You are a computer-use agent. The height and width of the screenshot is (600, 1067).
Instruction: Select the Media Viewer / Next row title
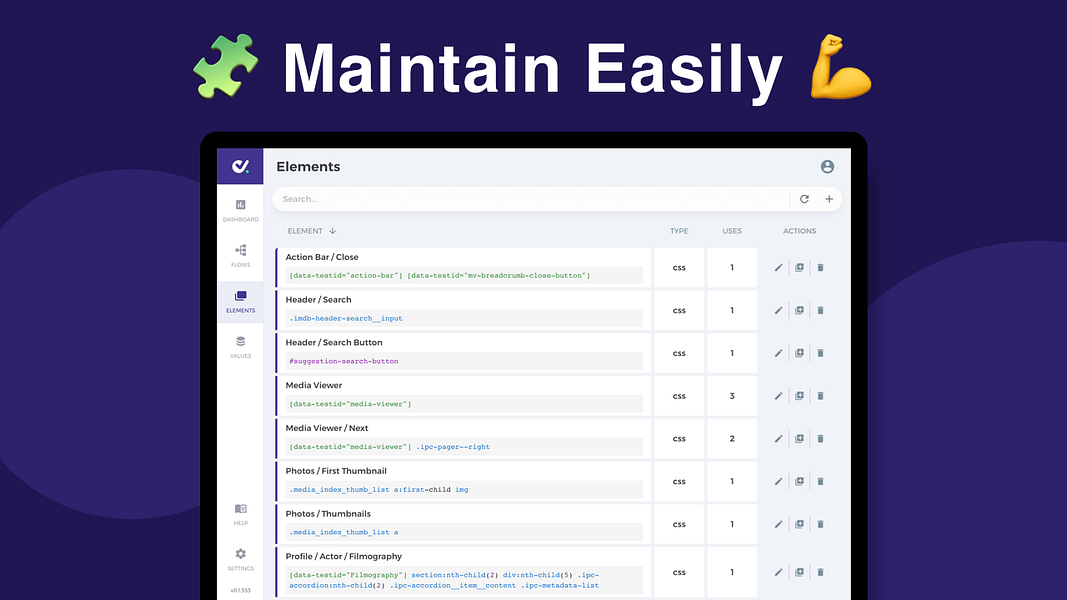tap(327, 429)
